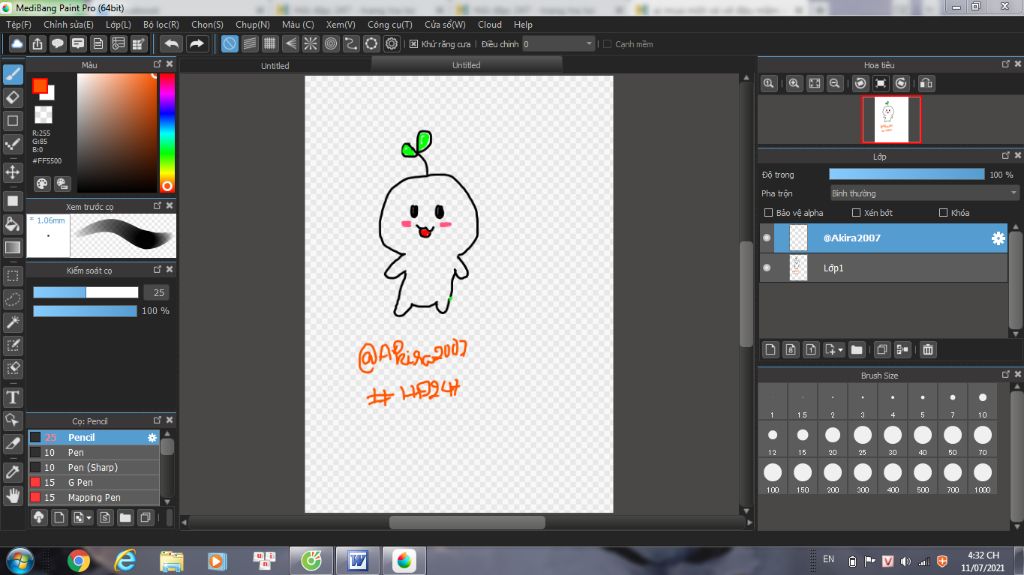Open the Bộ lọc(R) menu
Screen dimensions: 1024x575
pyautogui.click(x=161, y=25)
